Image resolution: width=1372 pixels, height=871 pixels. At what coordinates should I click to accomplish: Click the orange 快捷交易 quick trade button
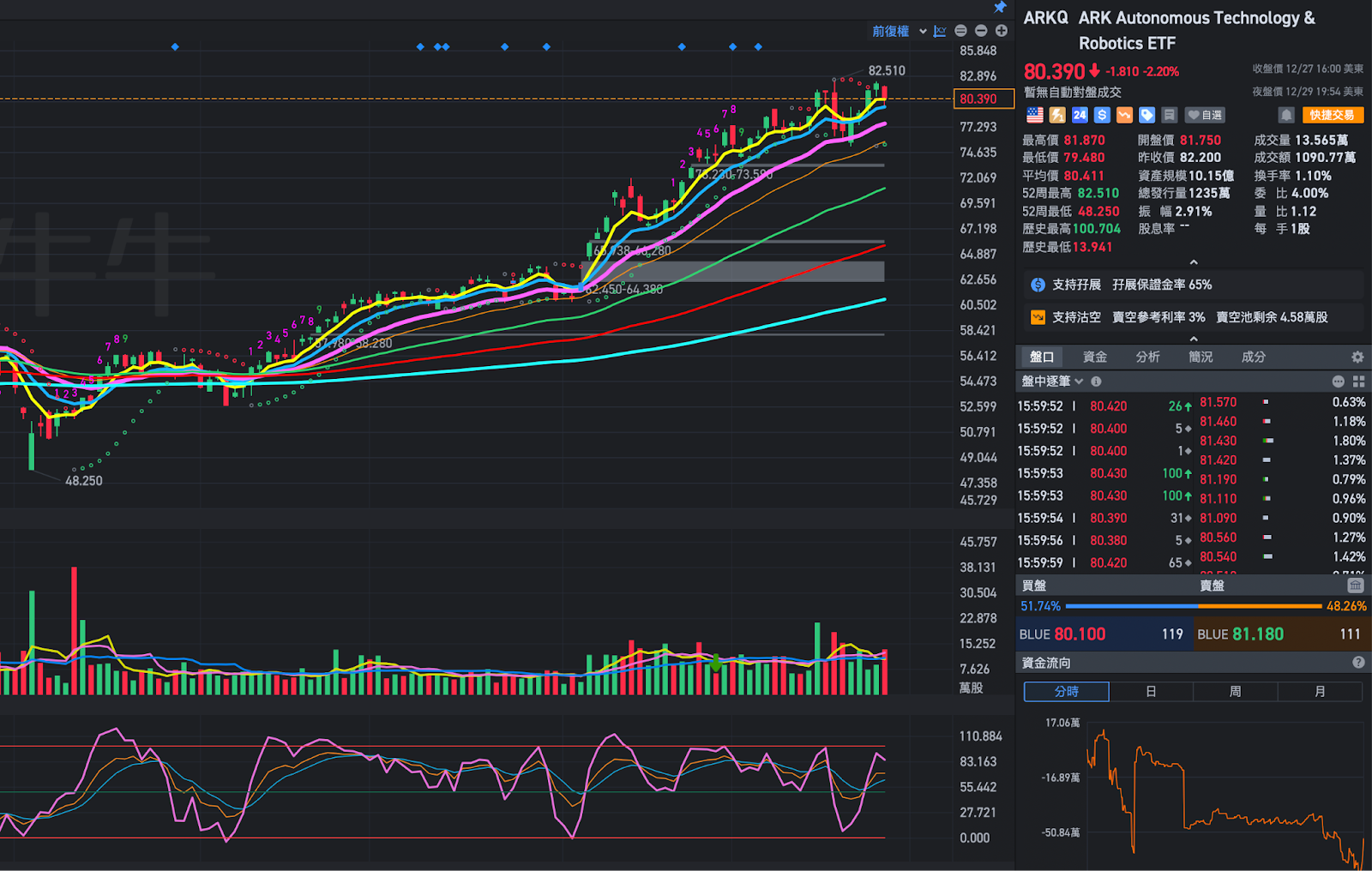click(1332, 115)
